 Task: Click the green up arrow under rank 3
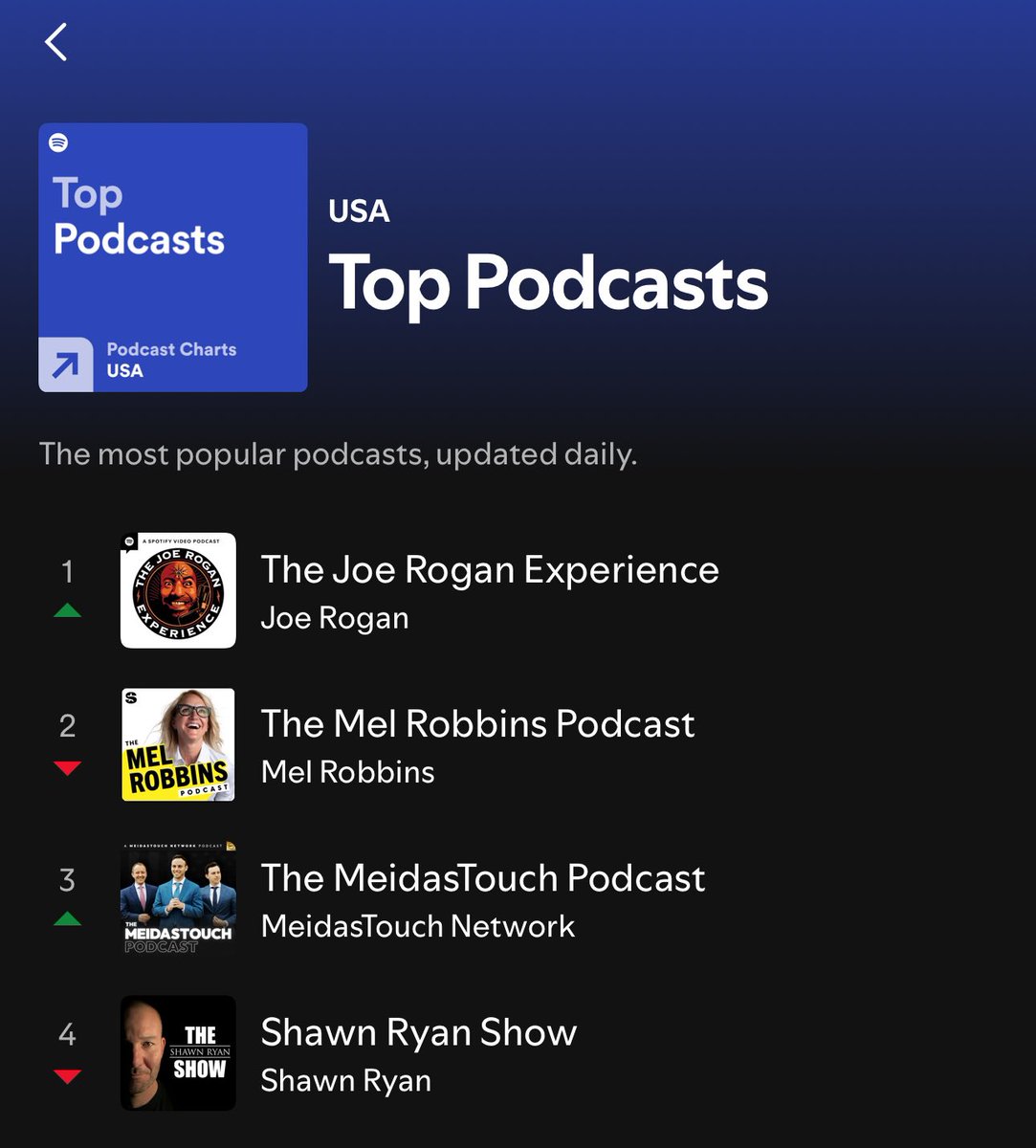[67, 918]
